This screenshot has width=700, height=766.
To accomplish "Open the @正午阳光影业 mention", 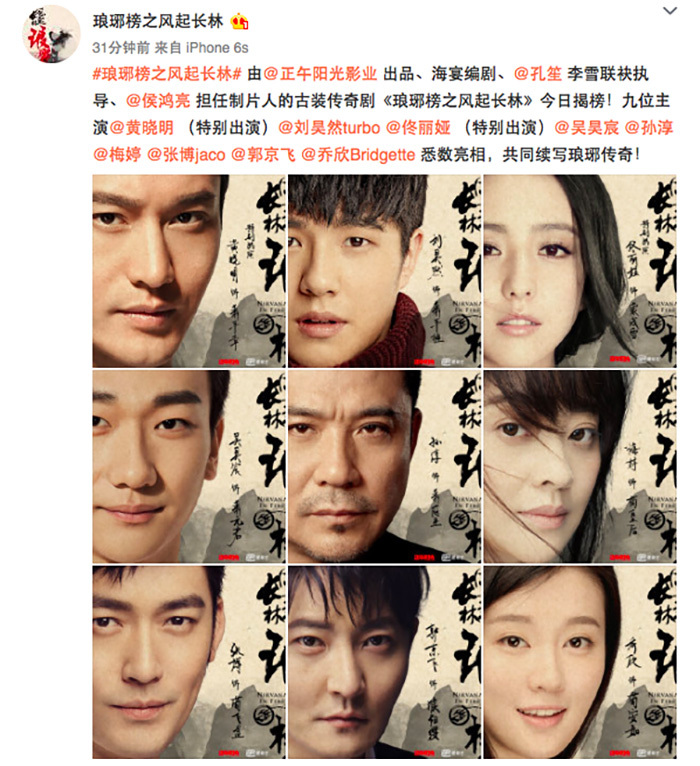I will pos(320,74).
